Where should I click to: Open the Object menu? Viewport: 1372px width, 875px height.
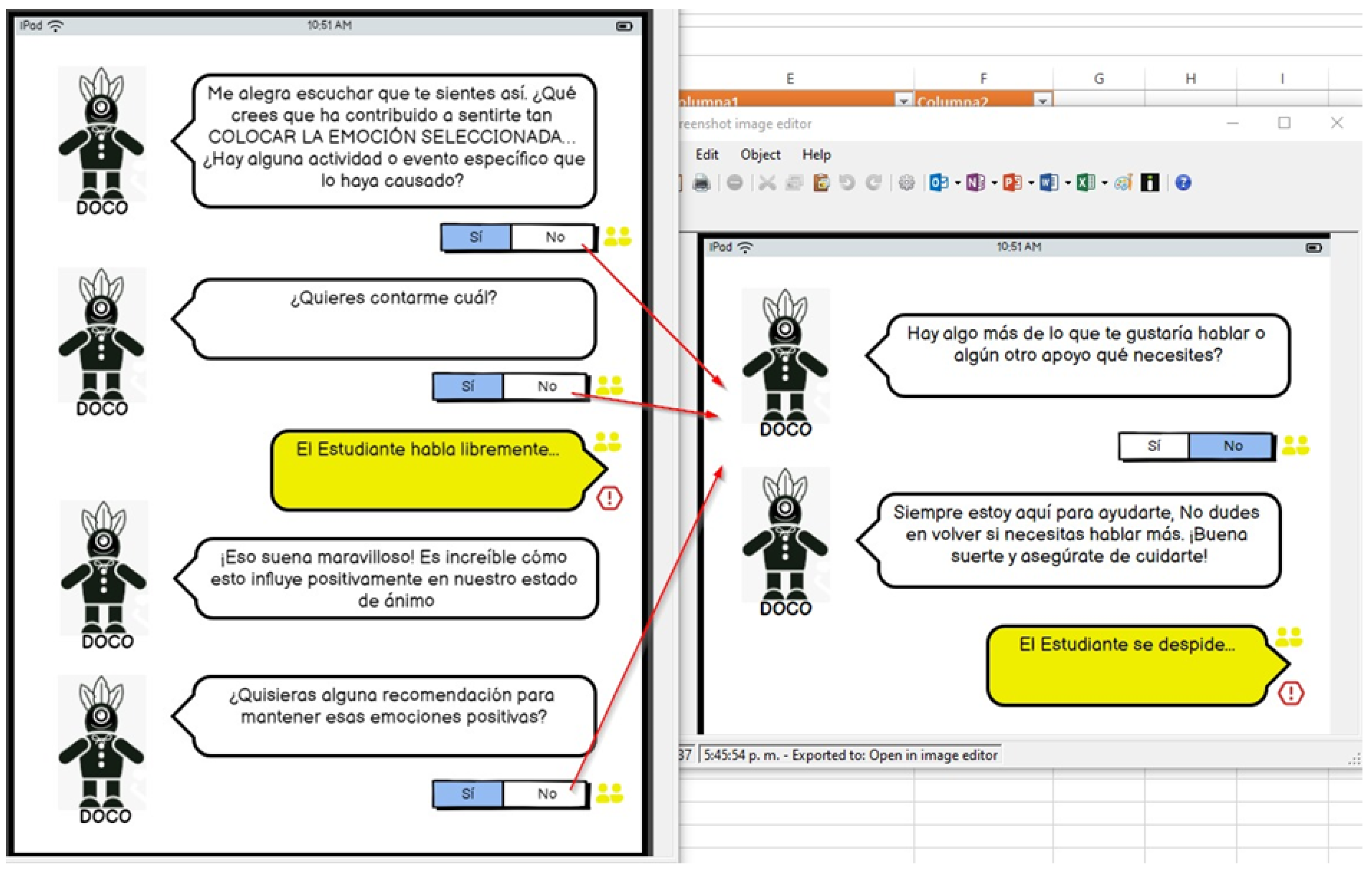tap(760, 155)
